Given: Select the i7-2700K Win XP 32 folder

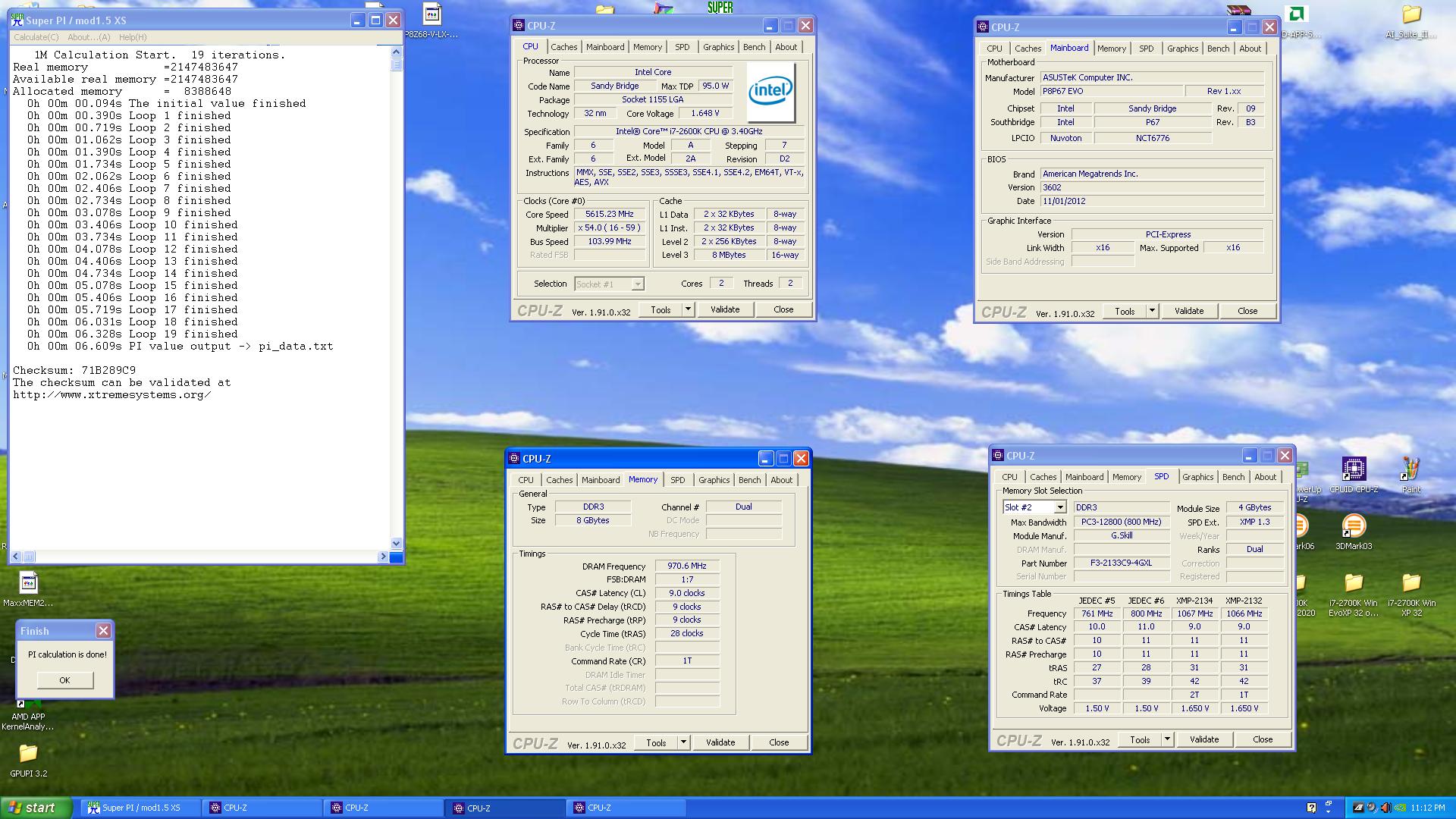Looking at the screenshot, I should (1410, 595).
